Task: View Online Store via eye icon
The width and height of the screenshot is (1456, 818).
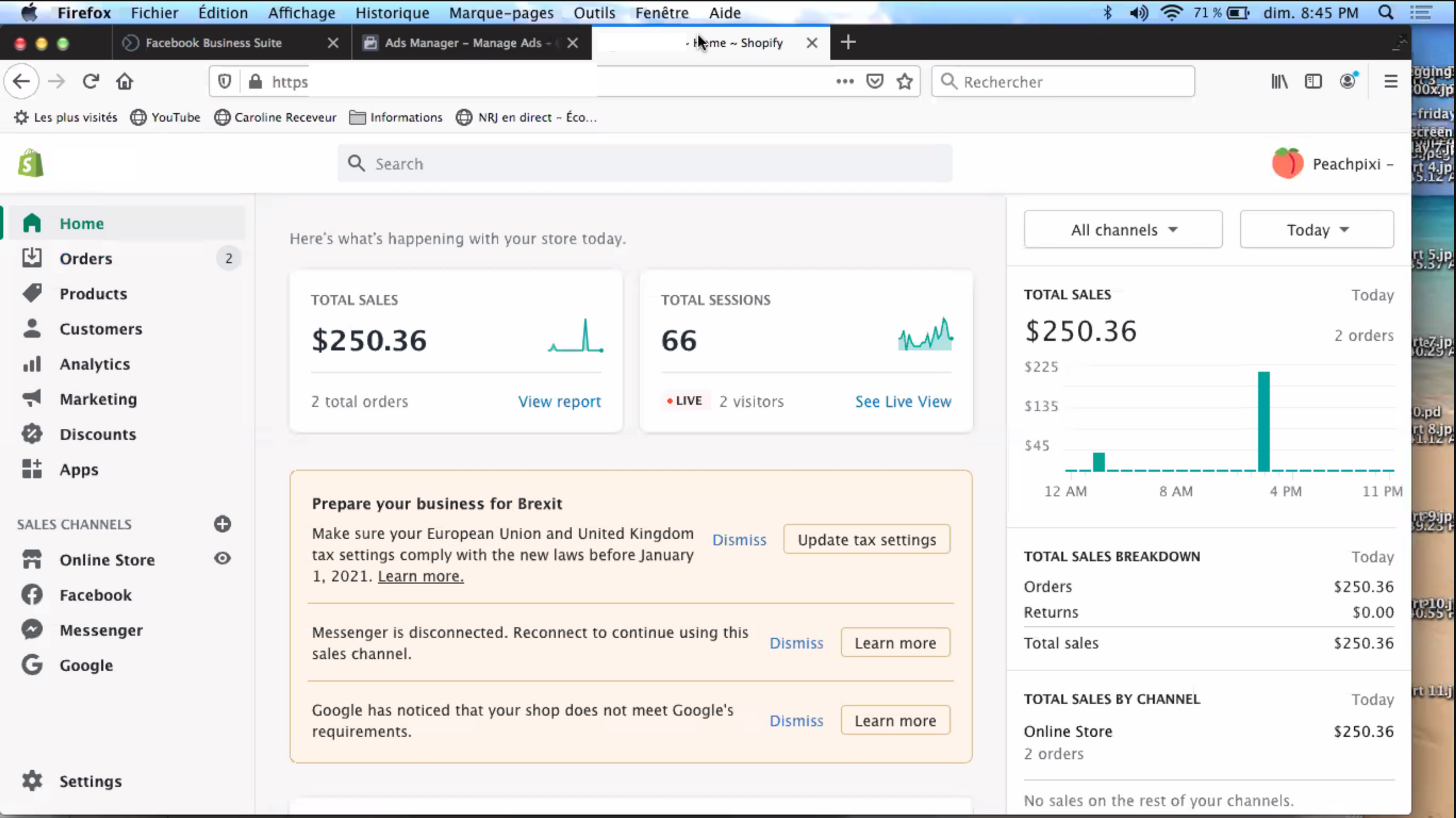Action: pyautogui.click(x=222, y=559)
